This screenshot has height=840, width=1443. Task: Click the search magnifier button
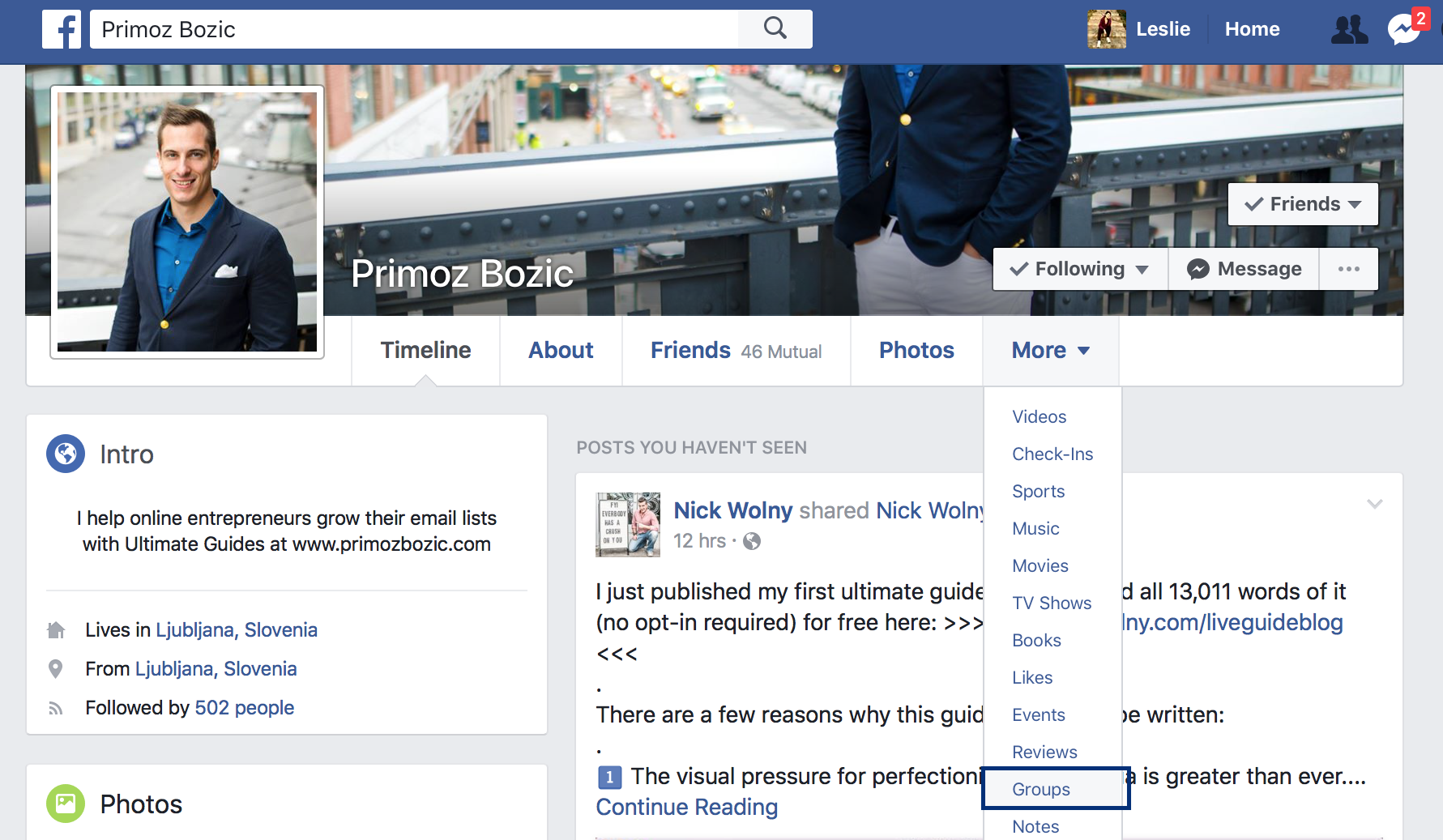775,29
